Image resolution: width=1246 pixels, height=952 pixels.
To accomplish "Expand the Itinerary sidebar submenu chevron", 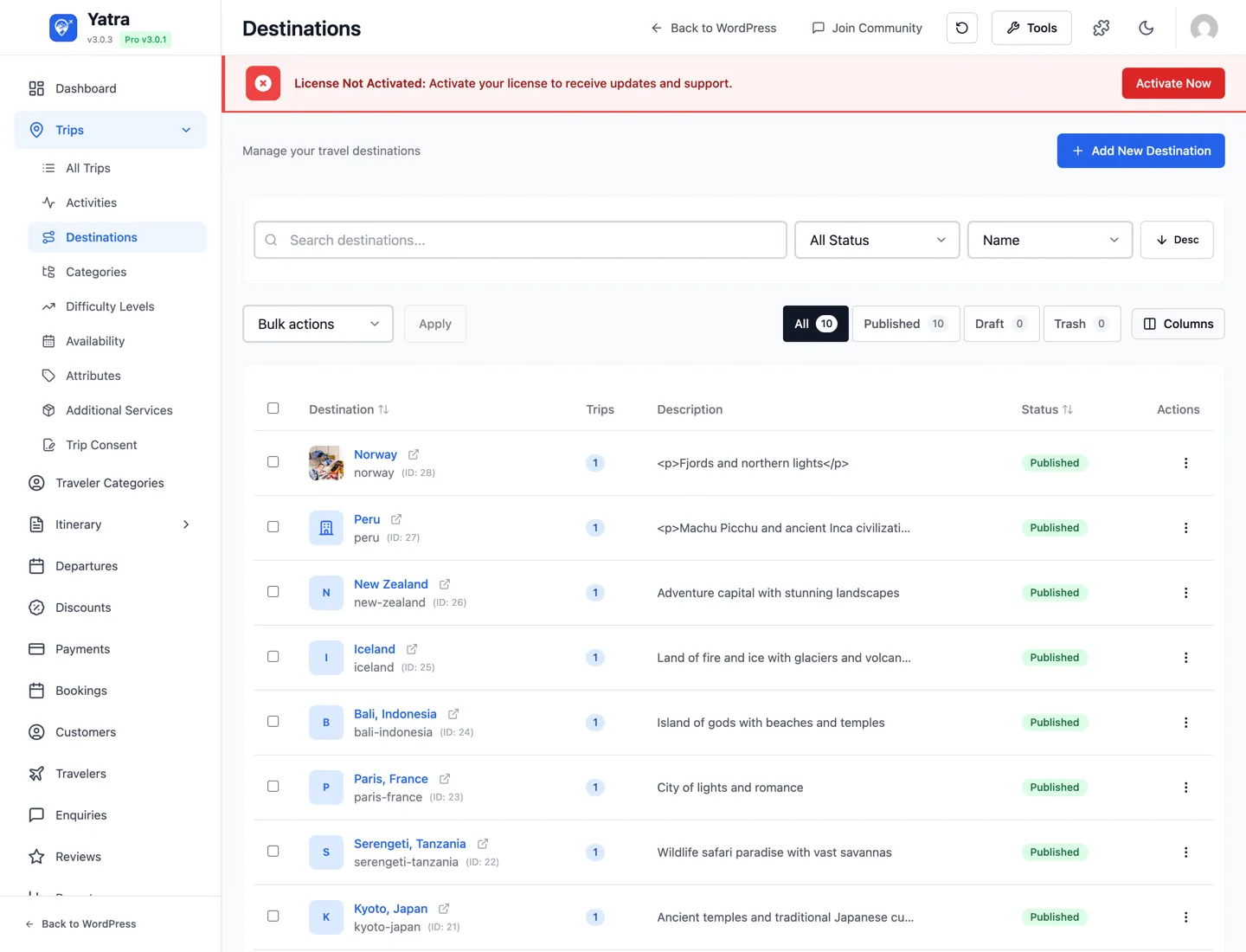I will click(186, 524).
